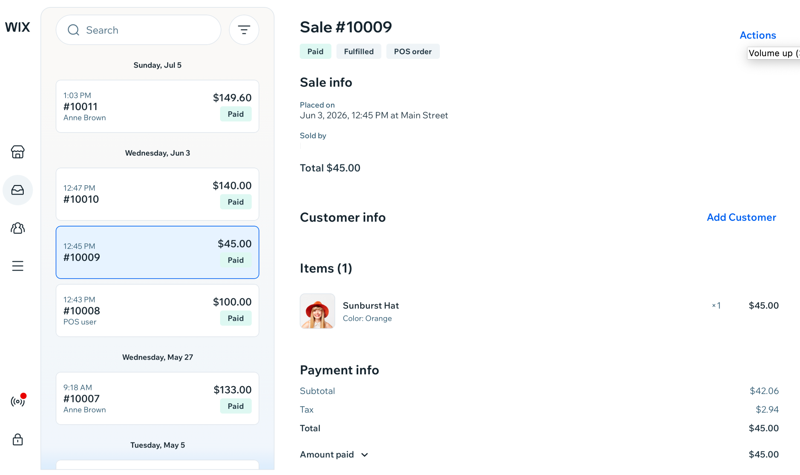Image resolution: width=800 pixels, height=475 pixels.
Task: Click the Payment info heading
Action: click(x=339, y=370)
